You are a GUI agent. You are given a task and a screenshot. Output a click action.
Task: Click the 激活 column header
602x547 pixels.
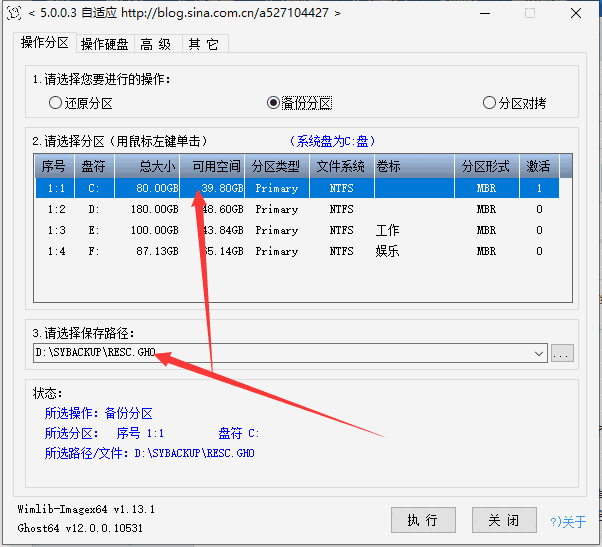click(539, 166)
